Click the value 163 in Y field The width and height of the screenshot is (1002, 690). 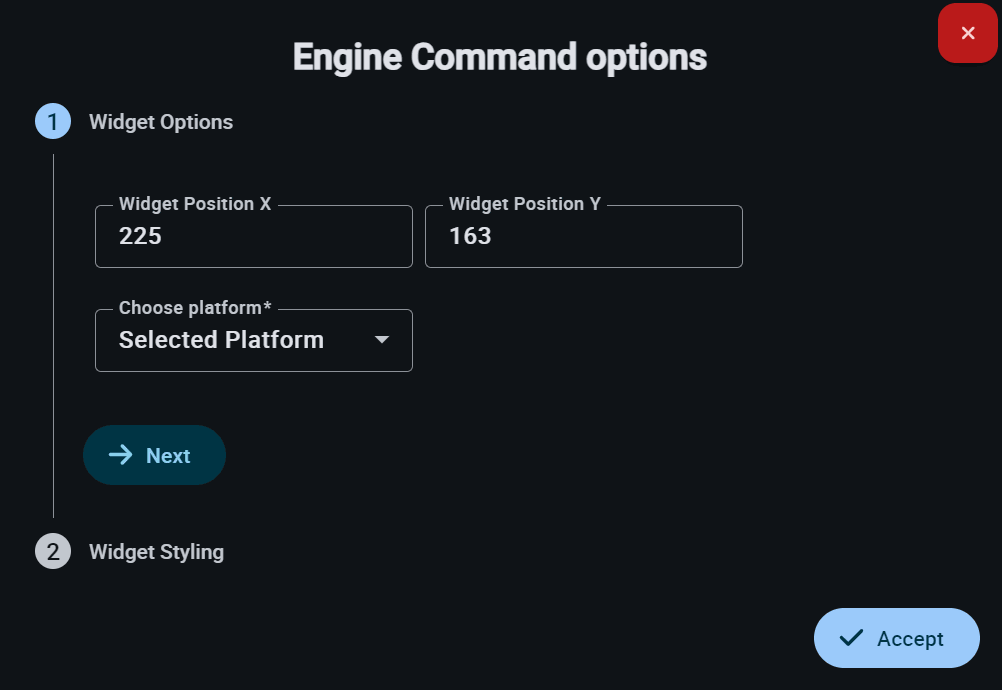pos(470,237)
